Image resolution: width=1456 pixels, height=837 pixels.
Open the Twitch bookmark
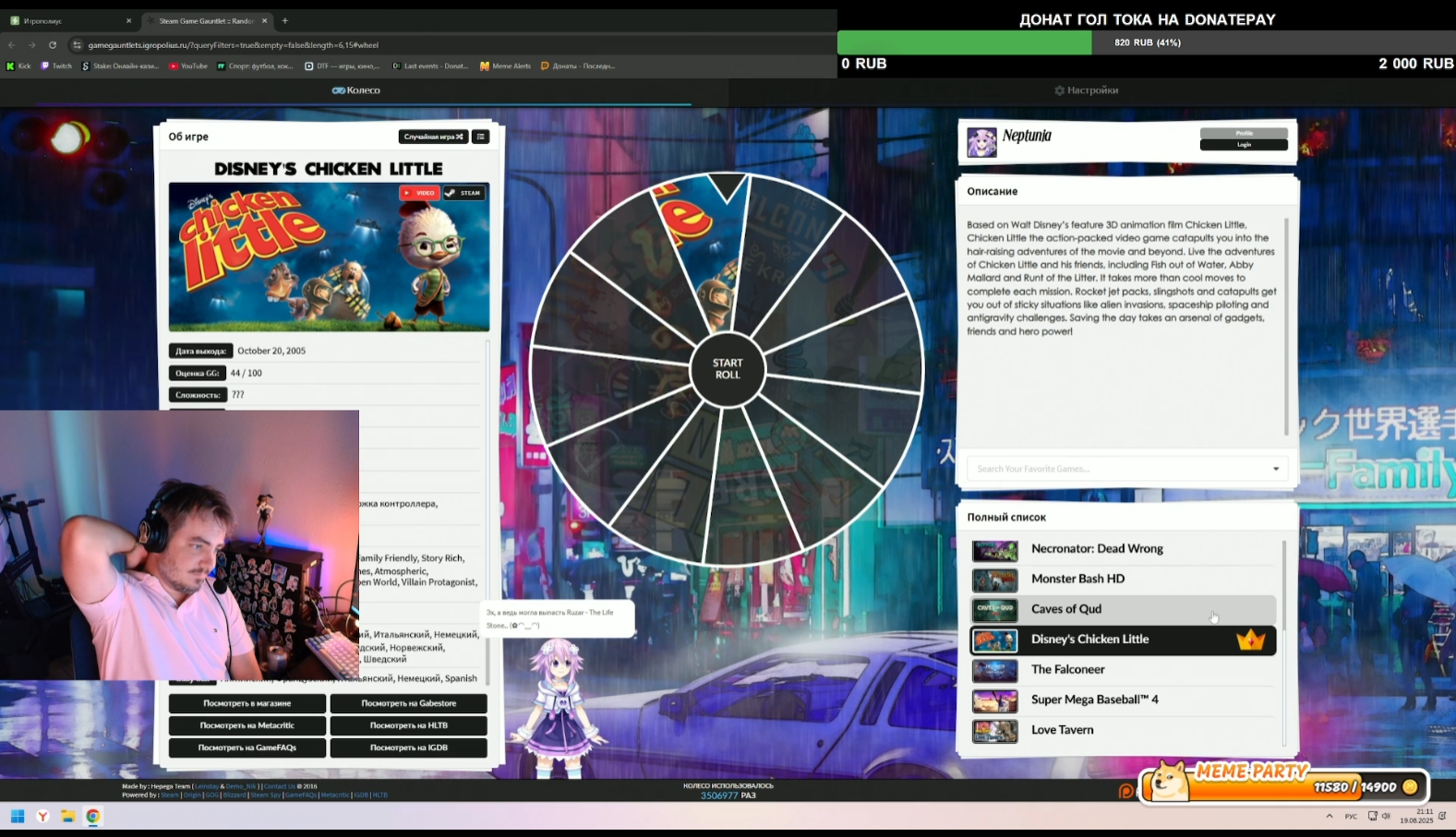pos(56,66)
